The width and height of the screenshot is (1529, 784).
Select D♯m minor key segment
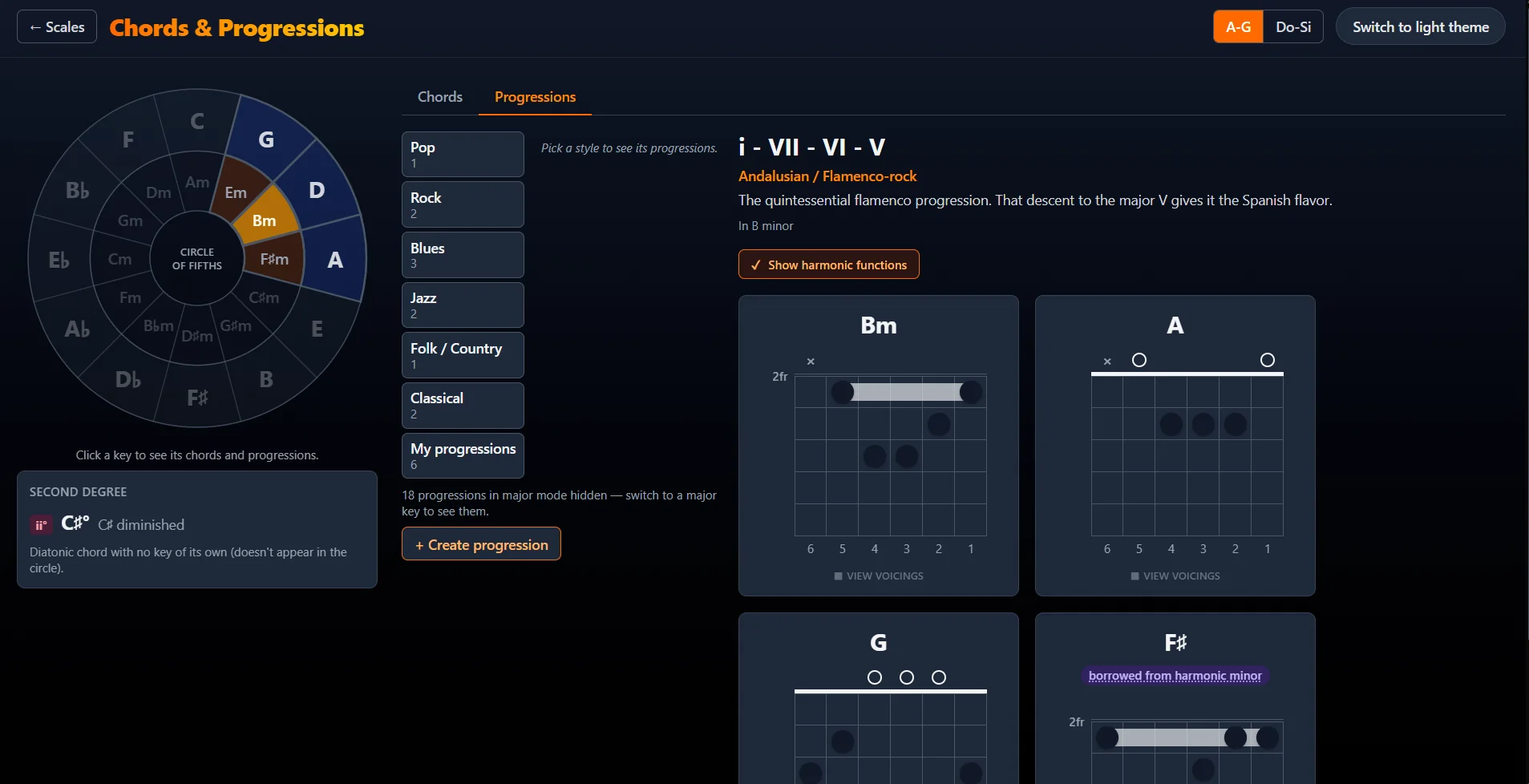click(197, 336)
